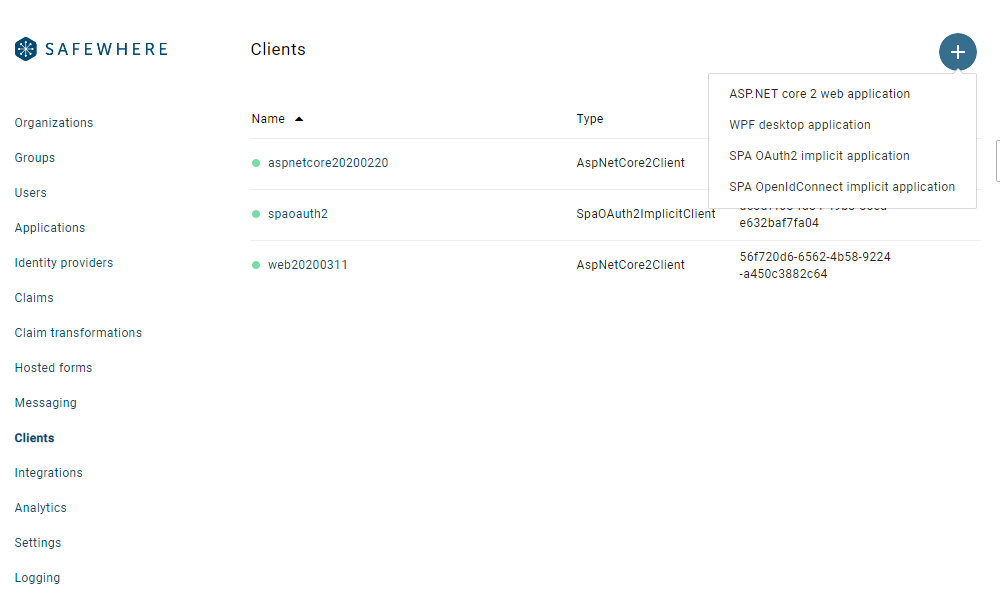Click the SAFEWHERE brand text
Image resolution: width=1000 pixels, height=602 pixels.
pos(107,49)
